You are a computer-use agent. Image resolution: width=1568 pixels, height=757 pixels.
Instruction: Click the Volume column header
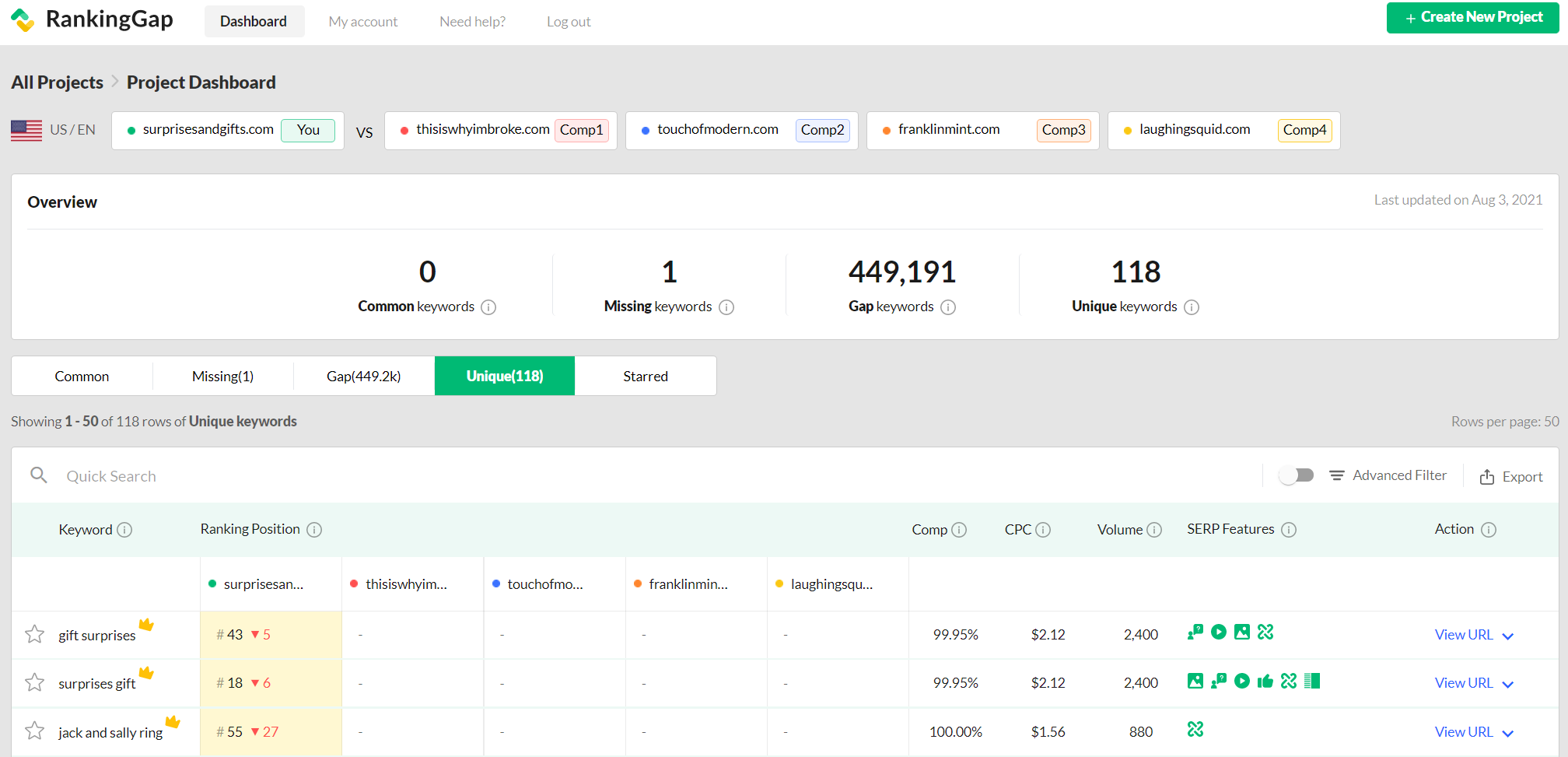(1120, 530)
